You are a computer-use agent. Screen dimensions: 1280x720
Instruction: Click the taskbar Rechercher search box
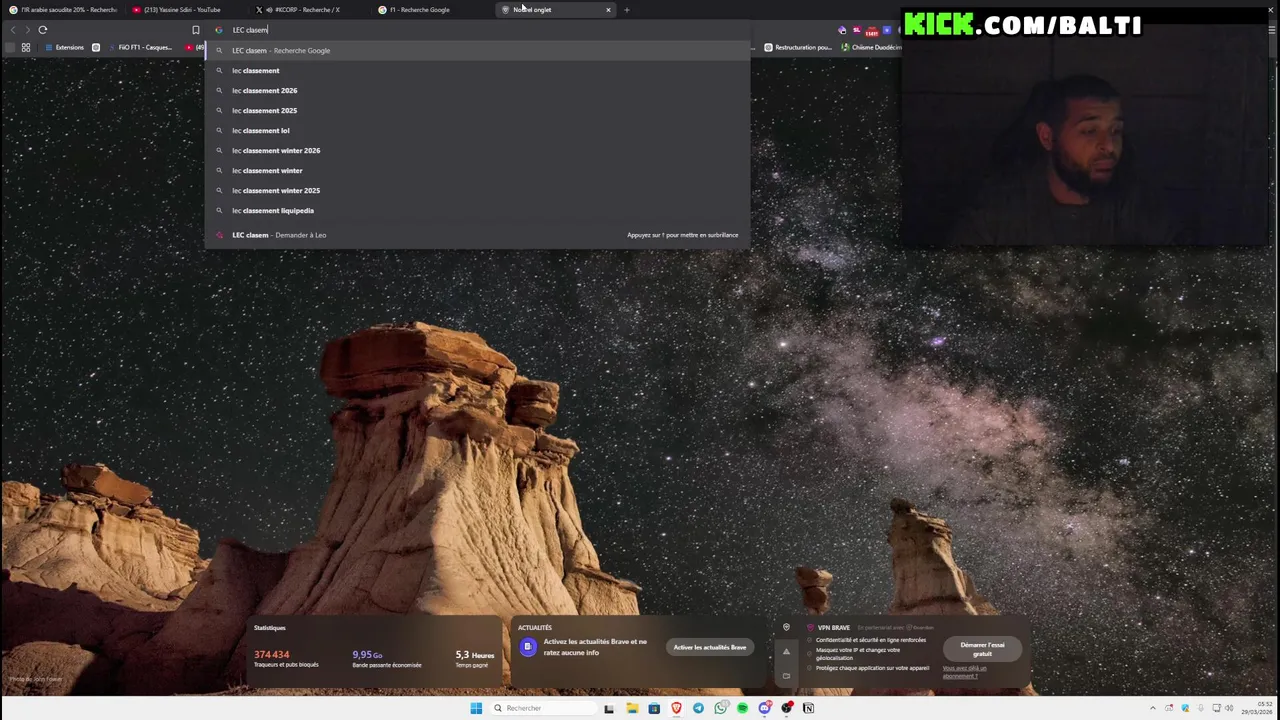tap(541, 708)
